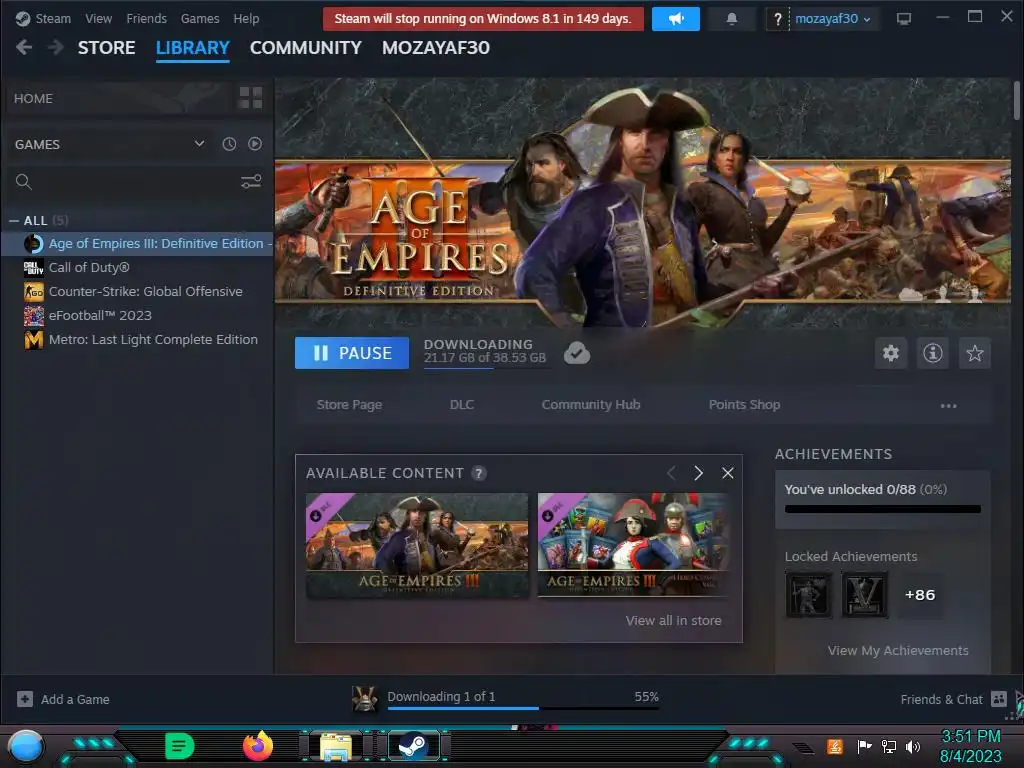Open the View menu

coord(99,19)
